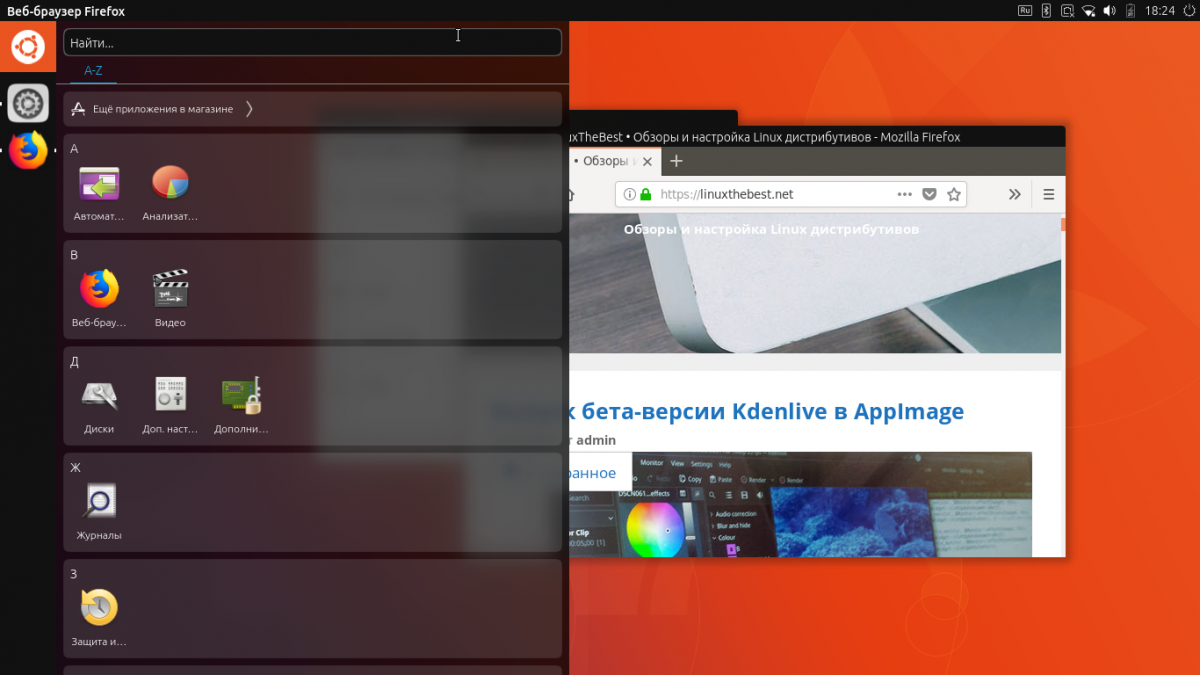Open the Kdenlive article thumbnail image
Viewport: 1200px width, 675px height.
[801, 504]
